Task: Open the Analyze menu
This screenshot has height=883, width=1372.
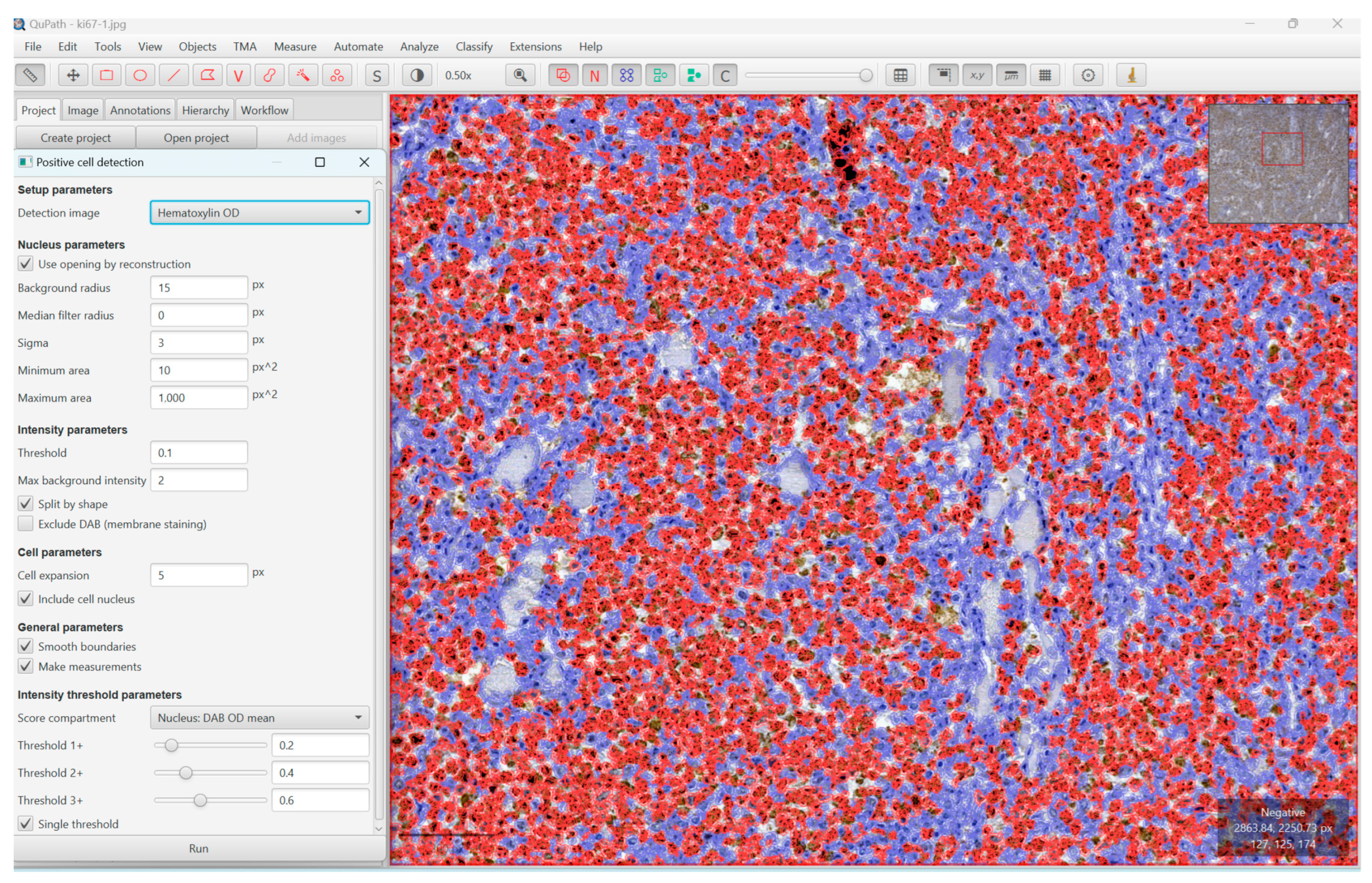Action: coord(419,46)
